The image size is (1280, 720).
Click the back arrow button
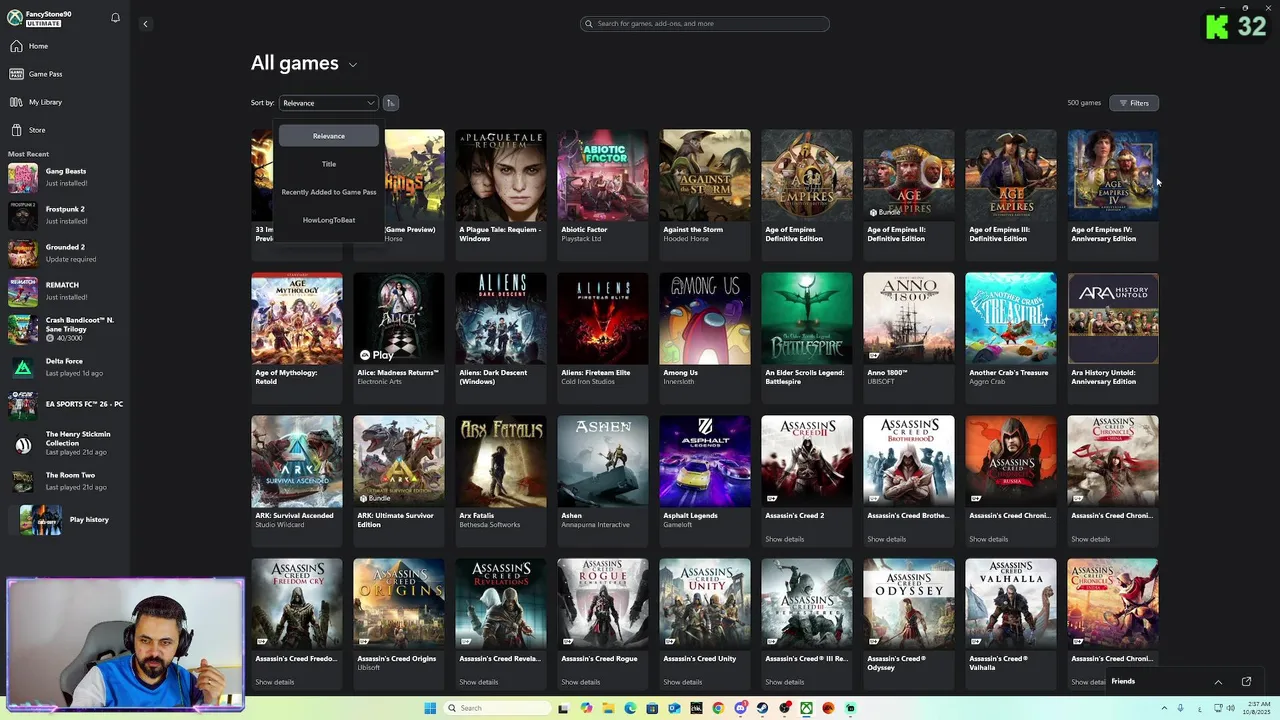point(145,24)
